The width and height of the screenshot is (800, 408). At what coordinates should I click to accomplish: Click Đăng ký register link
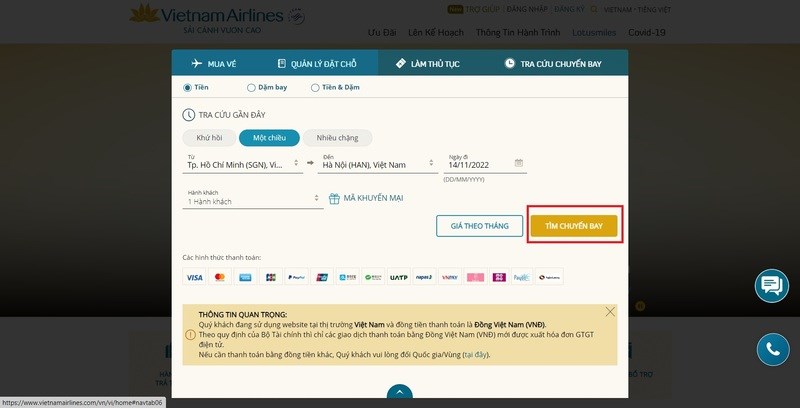569,9
